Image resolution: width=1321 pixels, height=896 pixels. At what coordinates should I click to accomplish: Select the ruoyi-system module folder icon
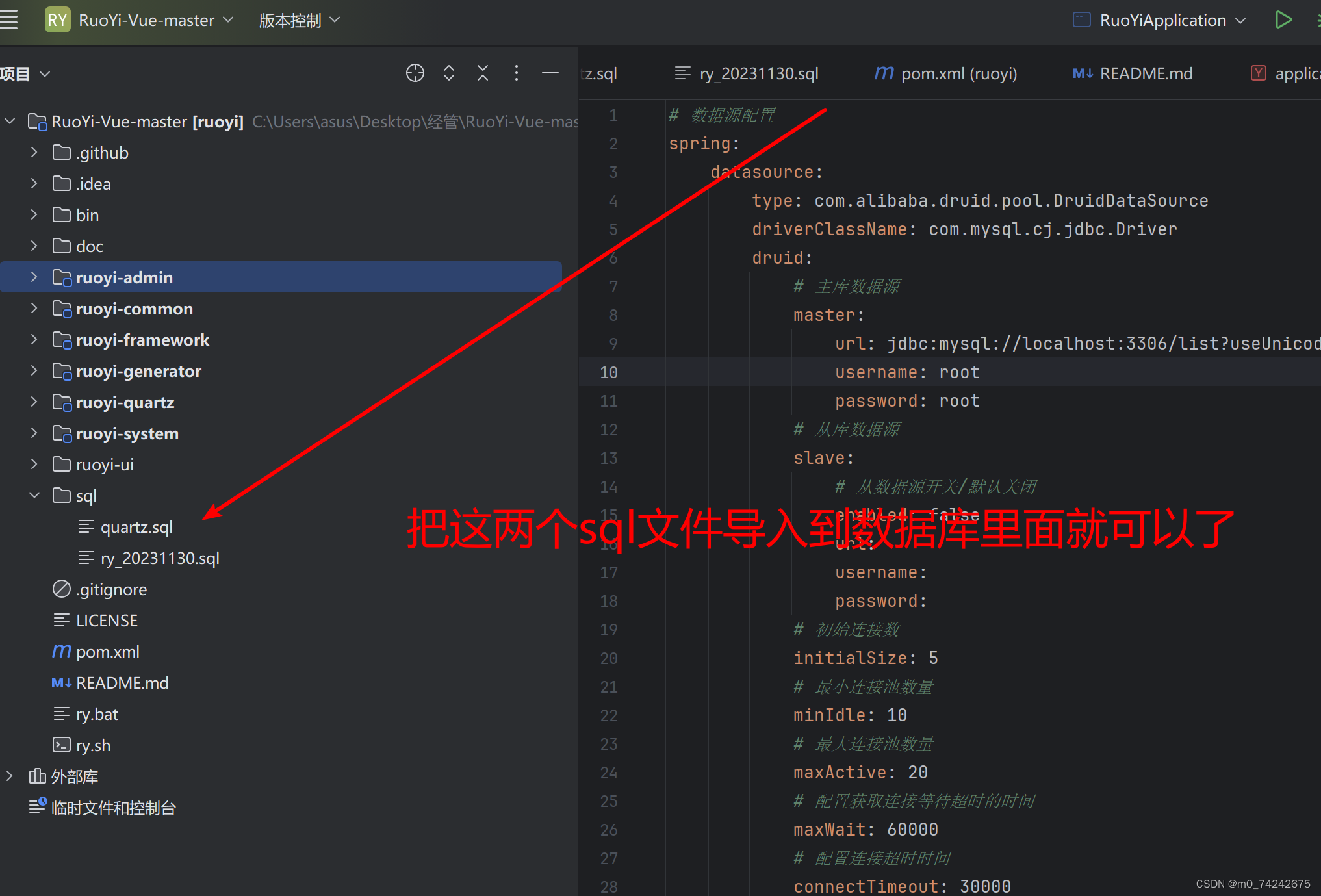point(62,433)
